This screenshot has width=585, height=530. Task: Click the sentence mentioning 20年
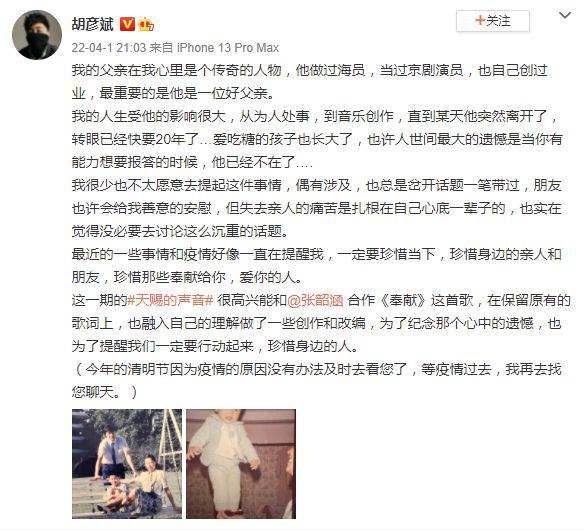pyautogui.click(x=317, y=139)
